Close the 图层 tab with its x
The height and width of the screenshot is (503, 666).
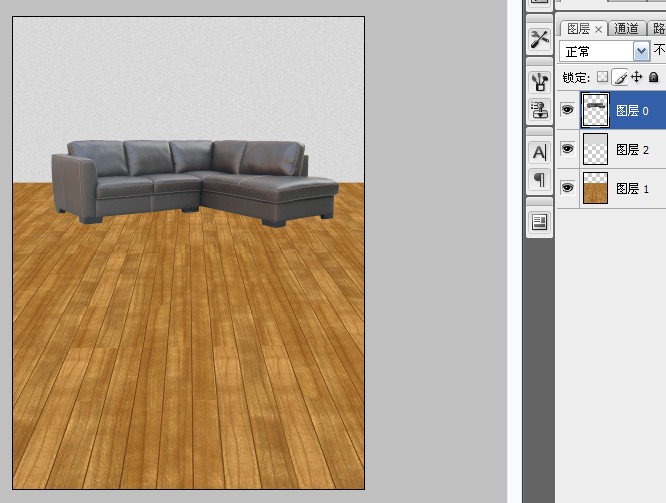(598, 29)
